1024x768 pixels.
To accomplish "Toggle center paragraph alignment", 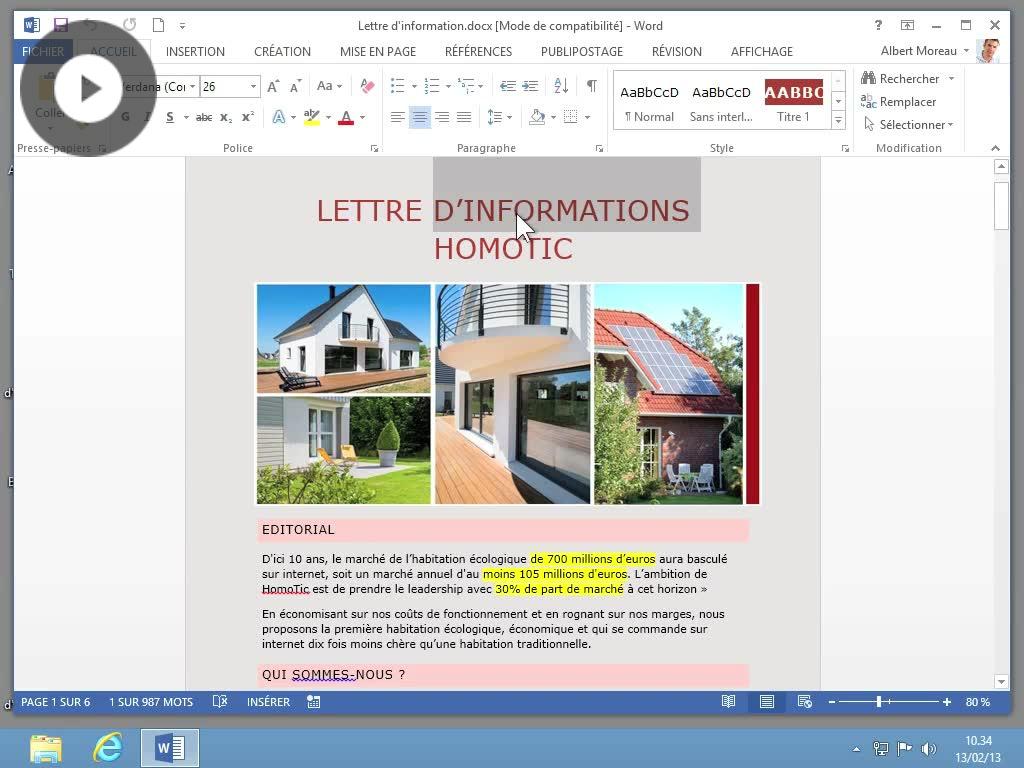I will coord(420,117).
